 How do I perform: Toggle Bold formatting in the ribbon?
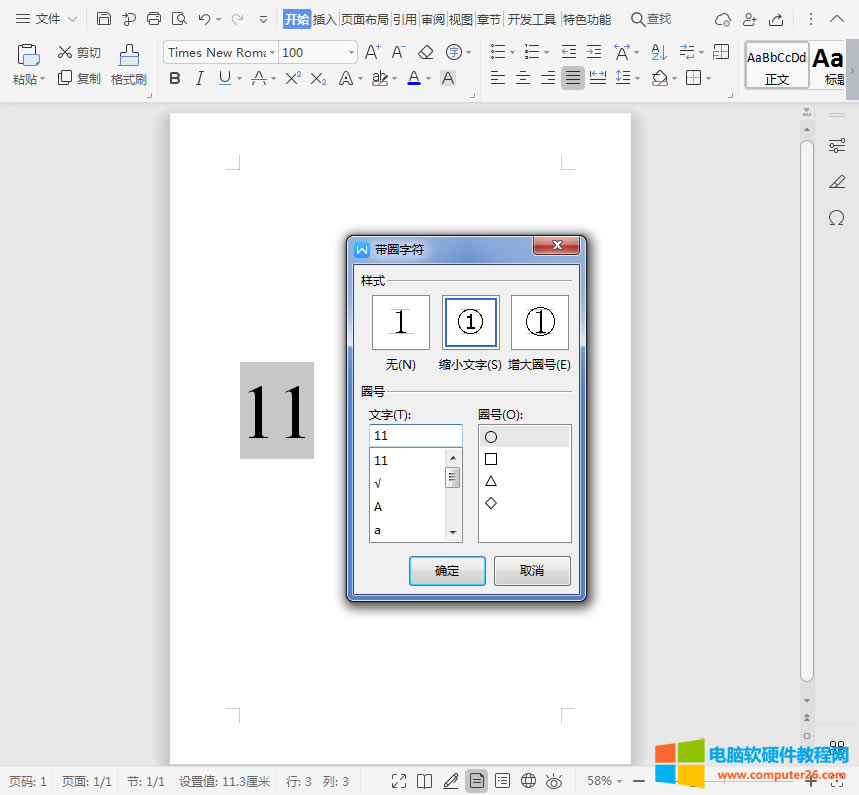(x=175, y=78)
